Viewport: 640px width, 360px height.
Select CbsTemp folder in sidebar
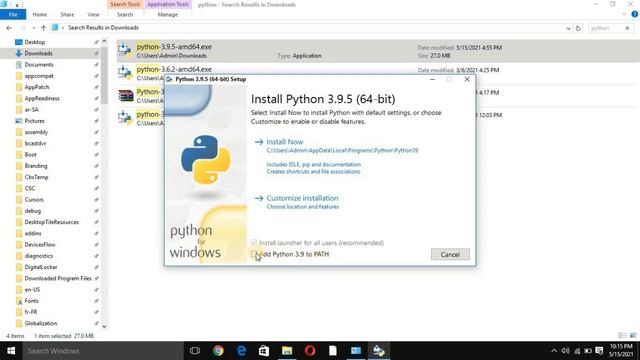point(36,177)
